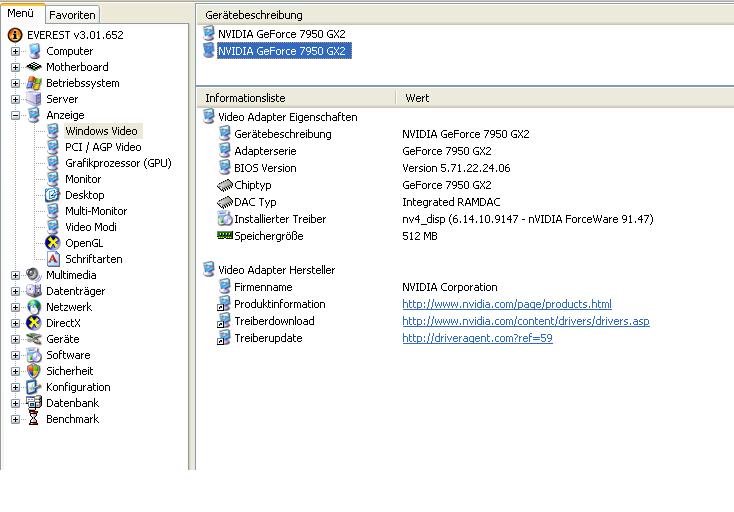Expand the Benchmark tree node
The height and width of the screenshot is (512, 734).
coord(15,419)
